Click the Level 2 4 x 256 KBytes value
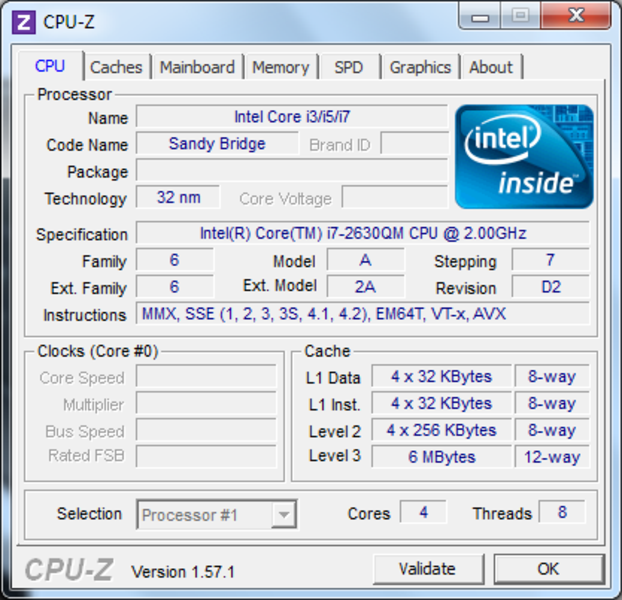622x600 pixels. pyautogui.click(x=442, y=429)
